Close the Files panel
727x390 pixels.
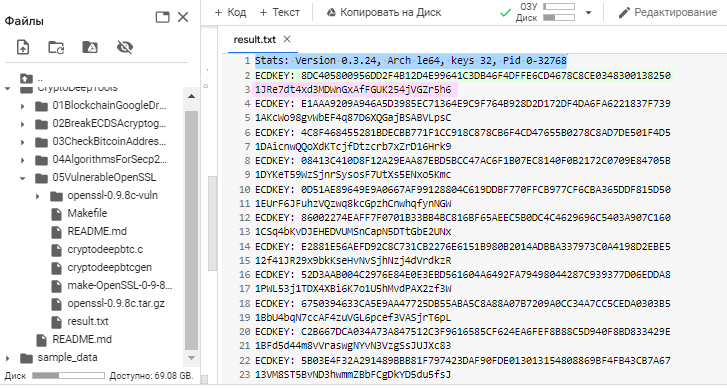click(x=183, y=18)
